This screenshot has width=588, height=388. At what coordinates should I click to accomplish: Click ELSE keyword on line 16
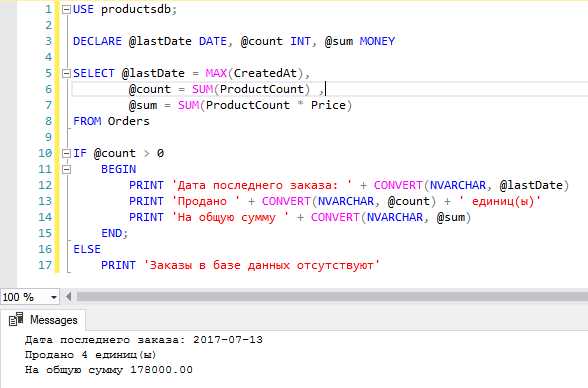[87, 249]
